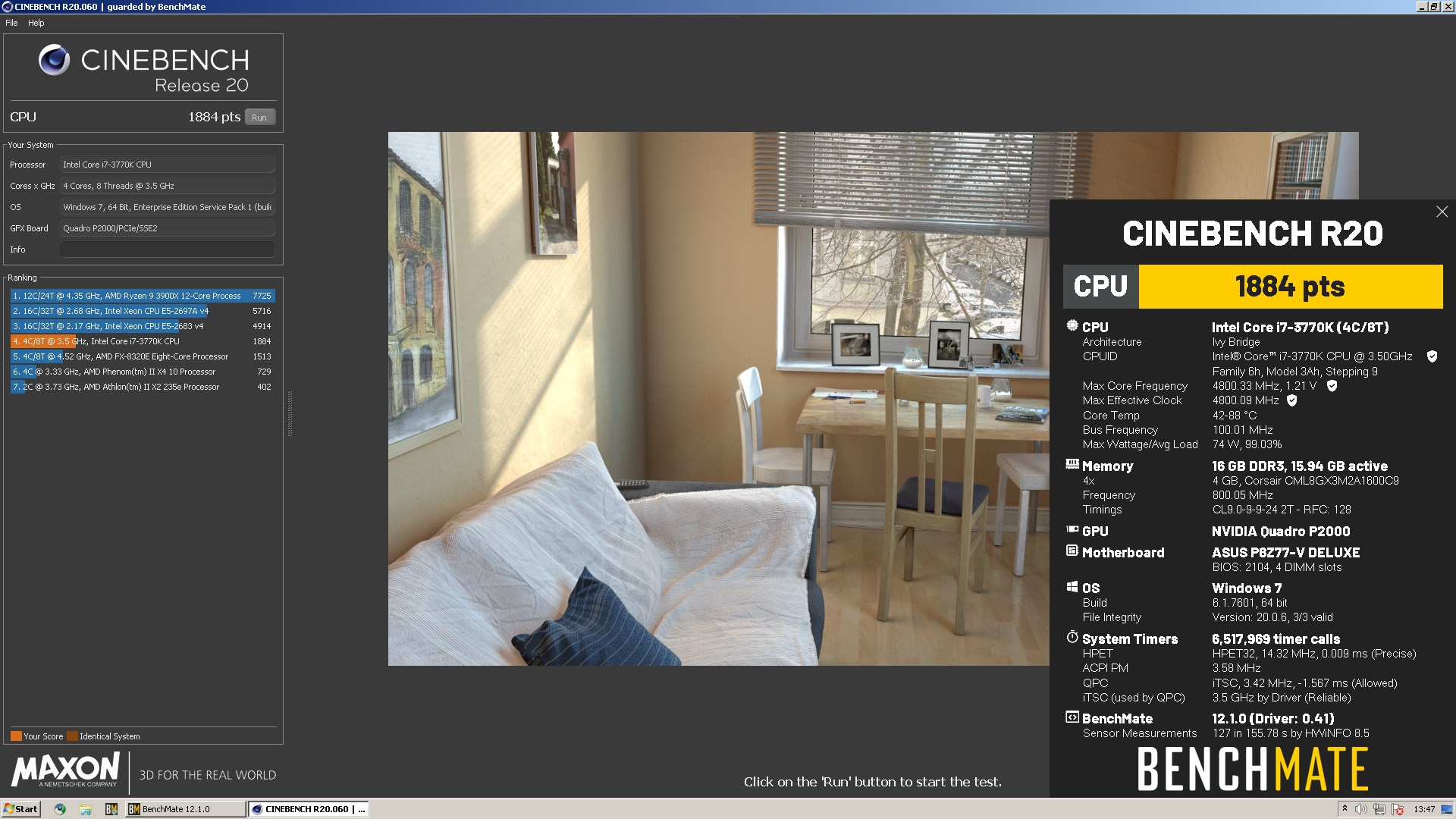This screenshot has height=819, width=1456.
Task: Click the Identical System legend swatch
Action: [x=72, y=736]
